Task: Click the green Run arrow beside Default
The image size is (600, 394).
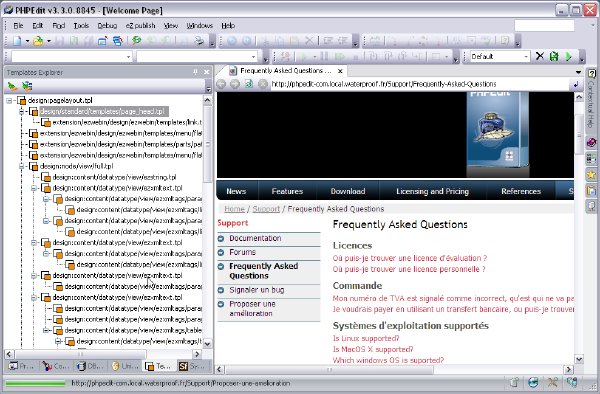Action: (569, 57)
